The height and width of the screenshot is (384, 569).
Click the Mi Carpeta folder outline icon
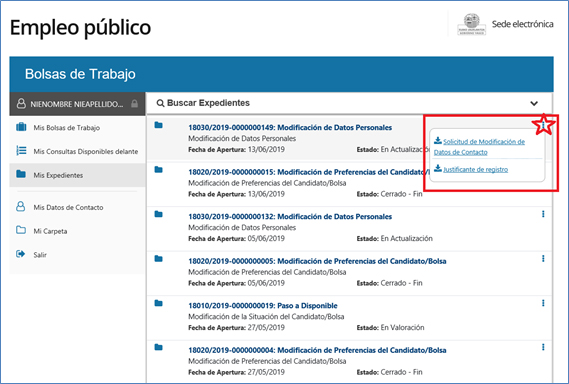click(21, 230)
